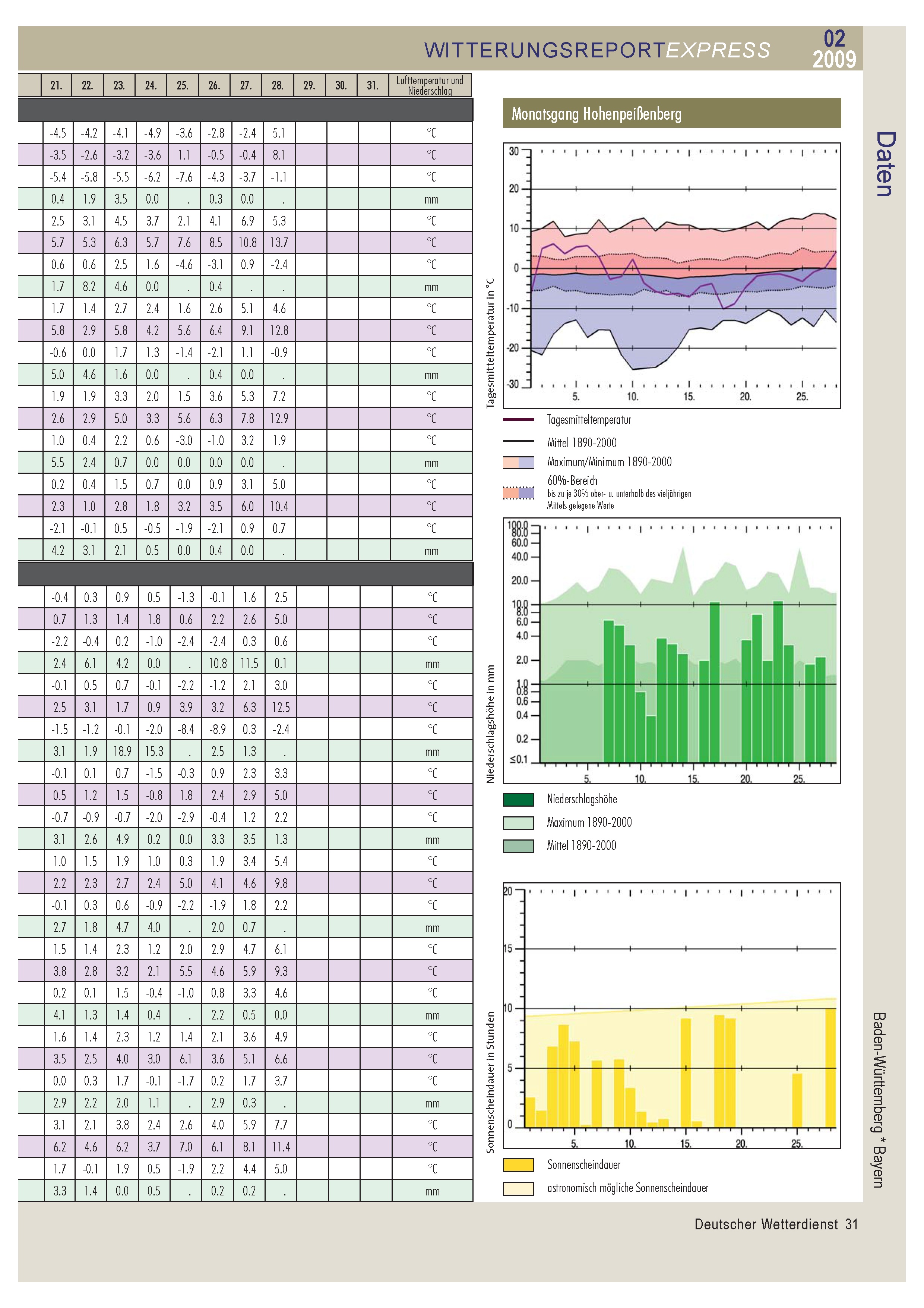Image resolution: width=924 pixels, height=1308 pixels.
Task: Select column header '27.'
Action: [x=246, y=85]
